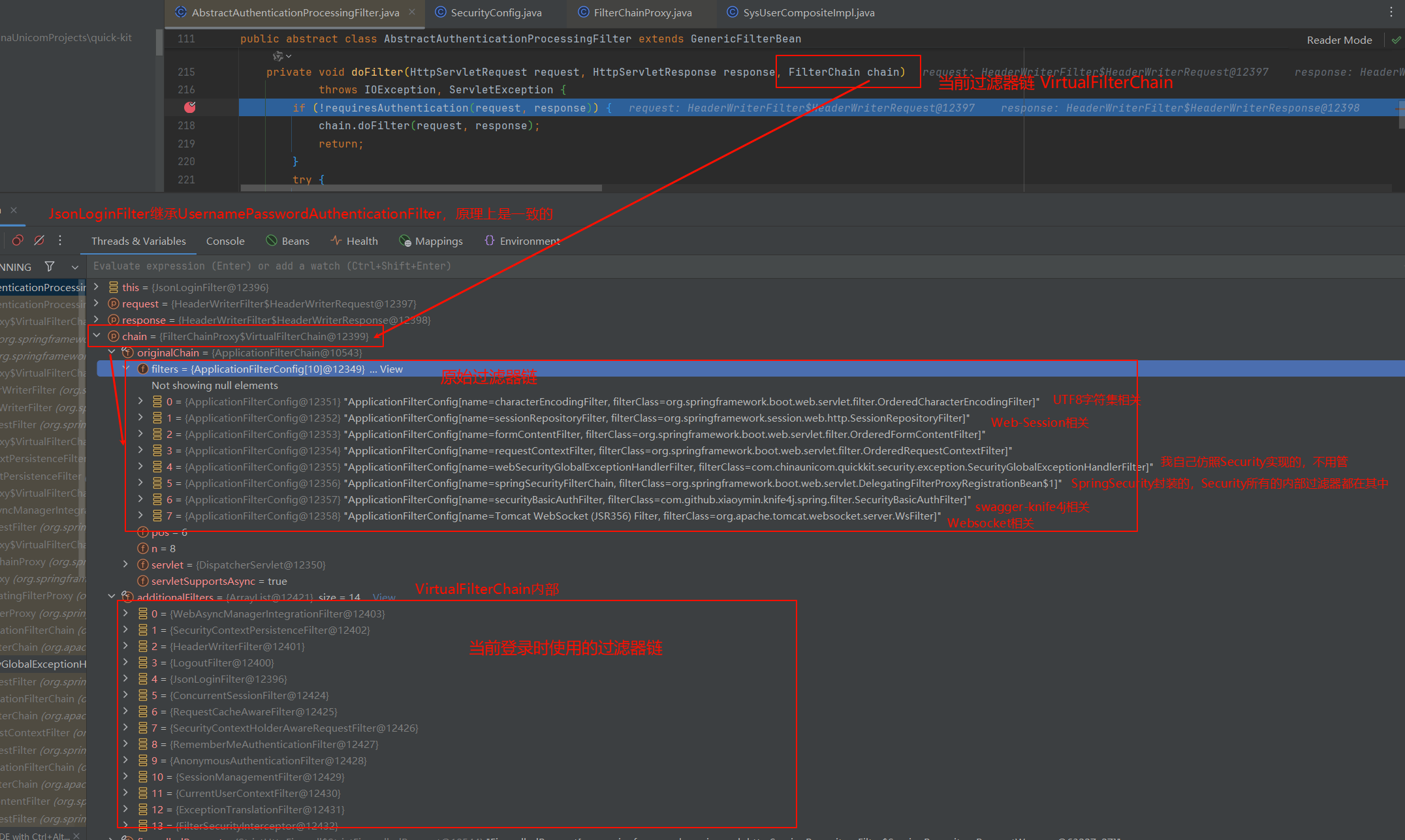Click the chain parameter icon
The image size is (1405, 840).
(x=113, y=336)
